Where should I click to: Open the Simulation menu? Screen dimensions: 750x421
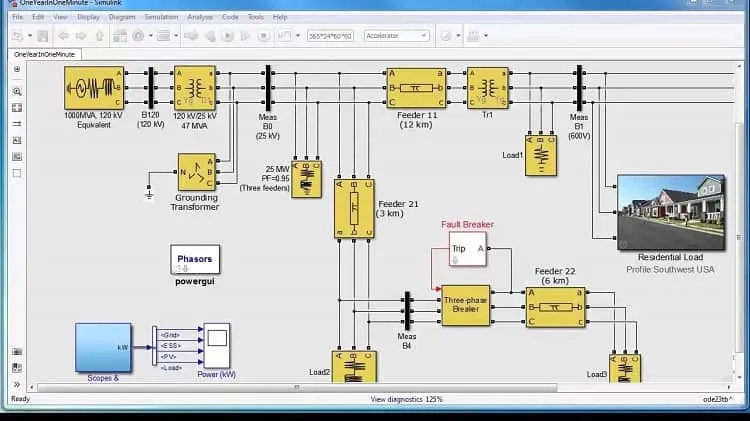161,17
